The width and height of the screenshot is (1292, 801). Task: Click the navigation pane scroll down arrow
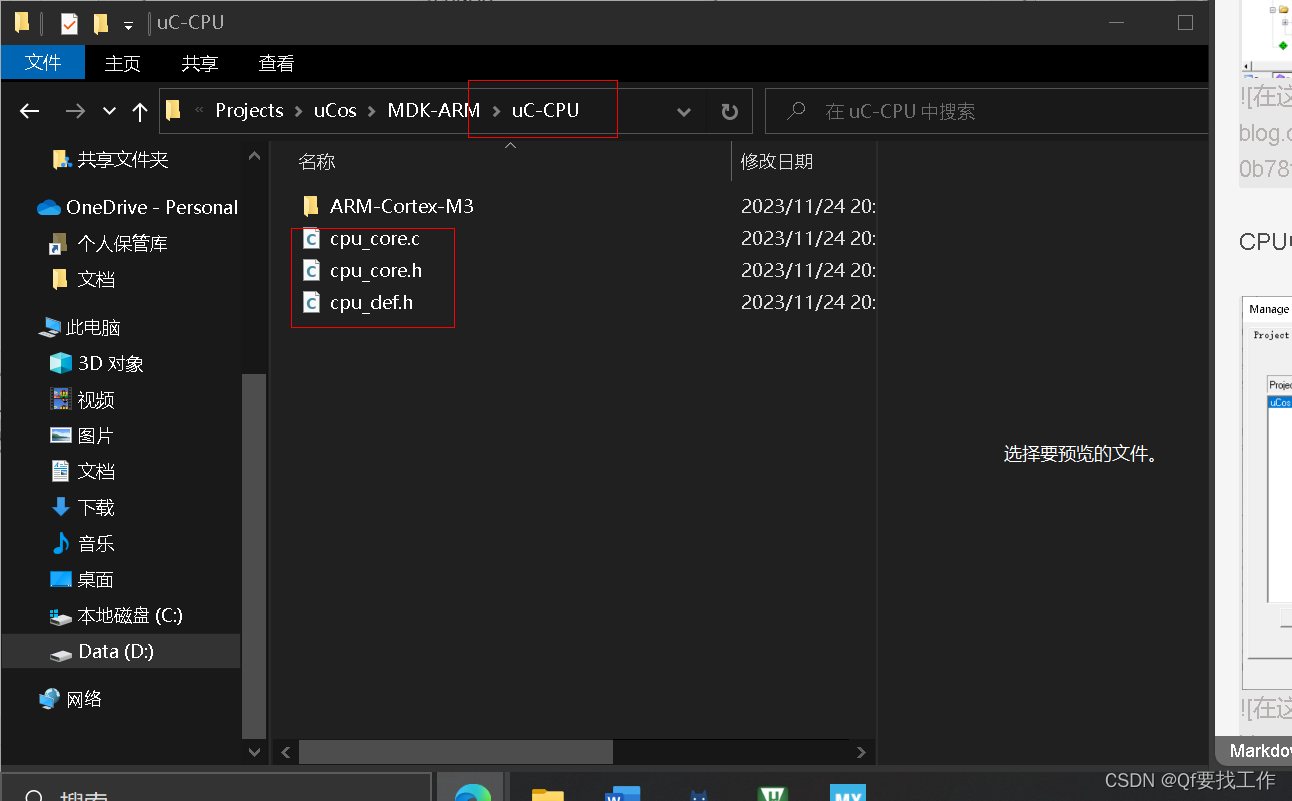pos(254,752)
